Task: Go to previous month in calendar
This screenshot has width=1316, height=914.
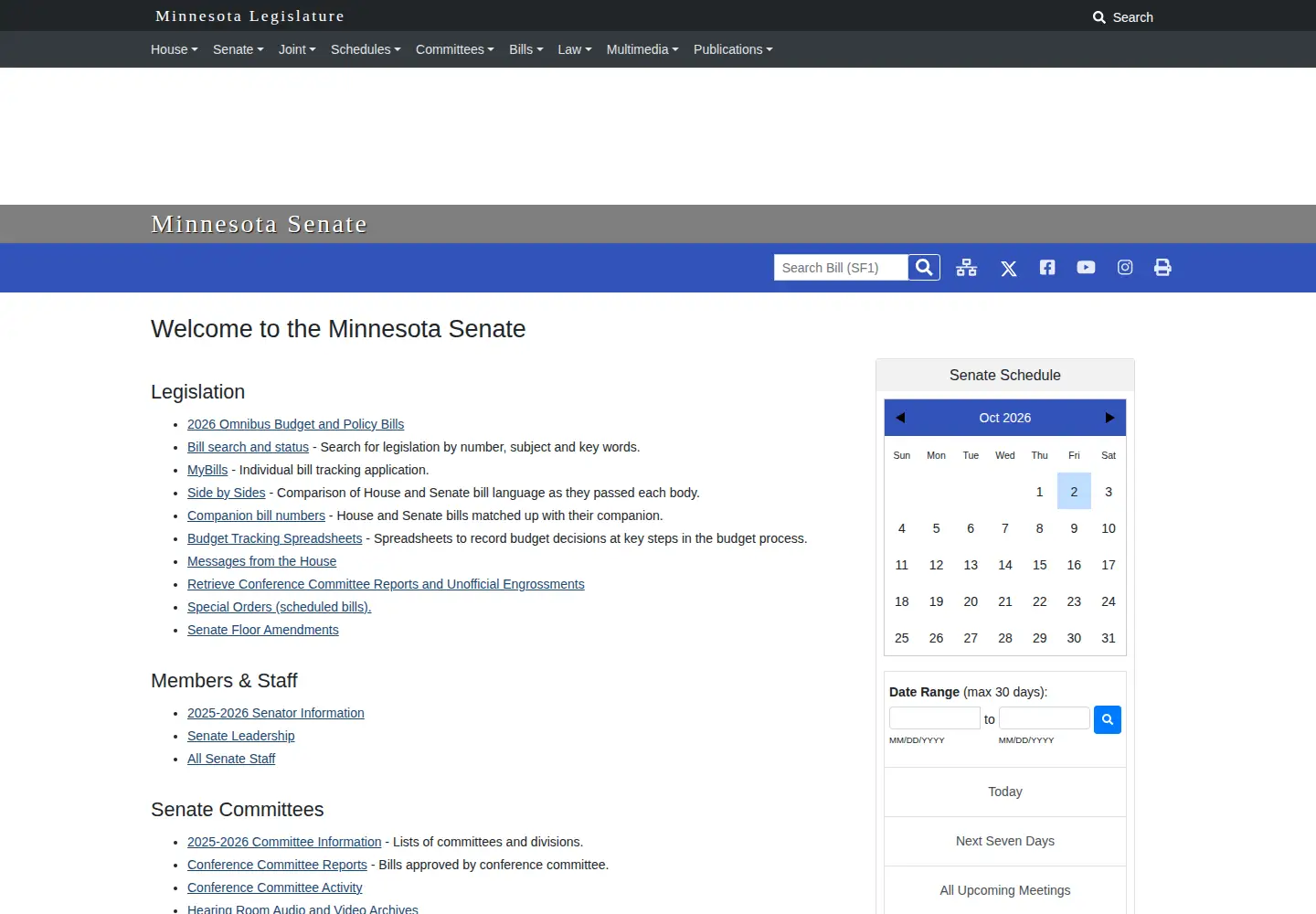Action: pyautogui.click(x=900, y=418)
